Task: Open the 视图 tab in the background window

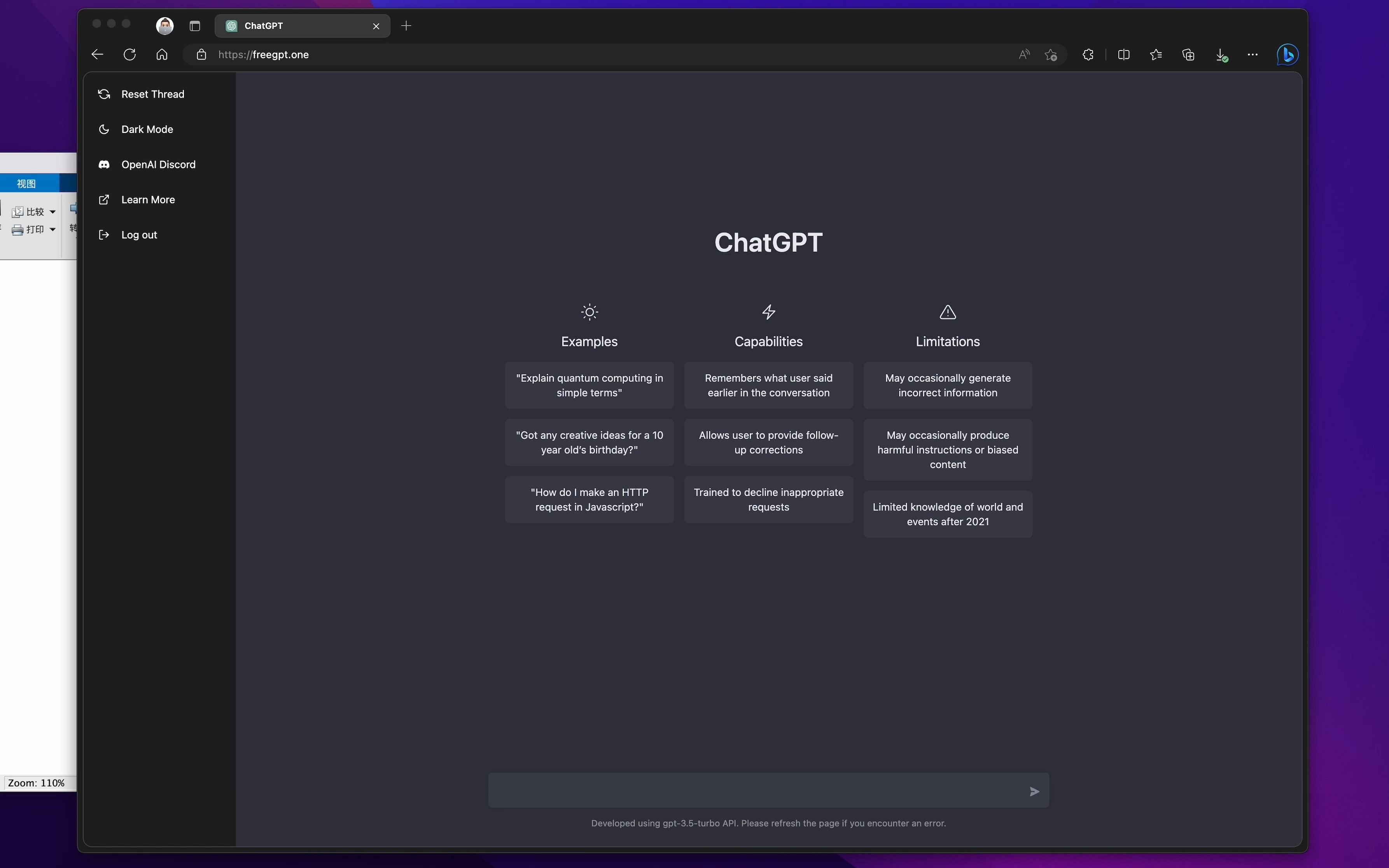Action: [x=26, y=184]
